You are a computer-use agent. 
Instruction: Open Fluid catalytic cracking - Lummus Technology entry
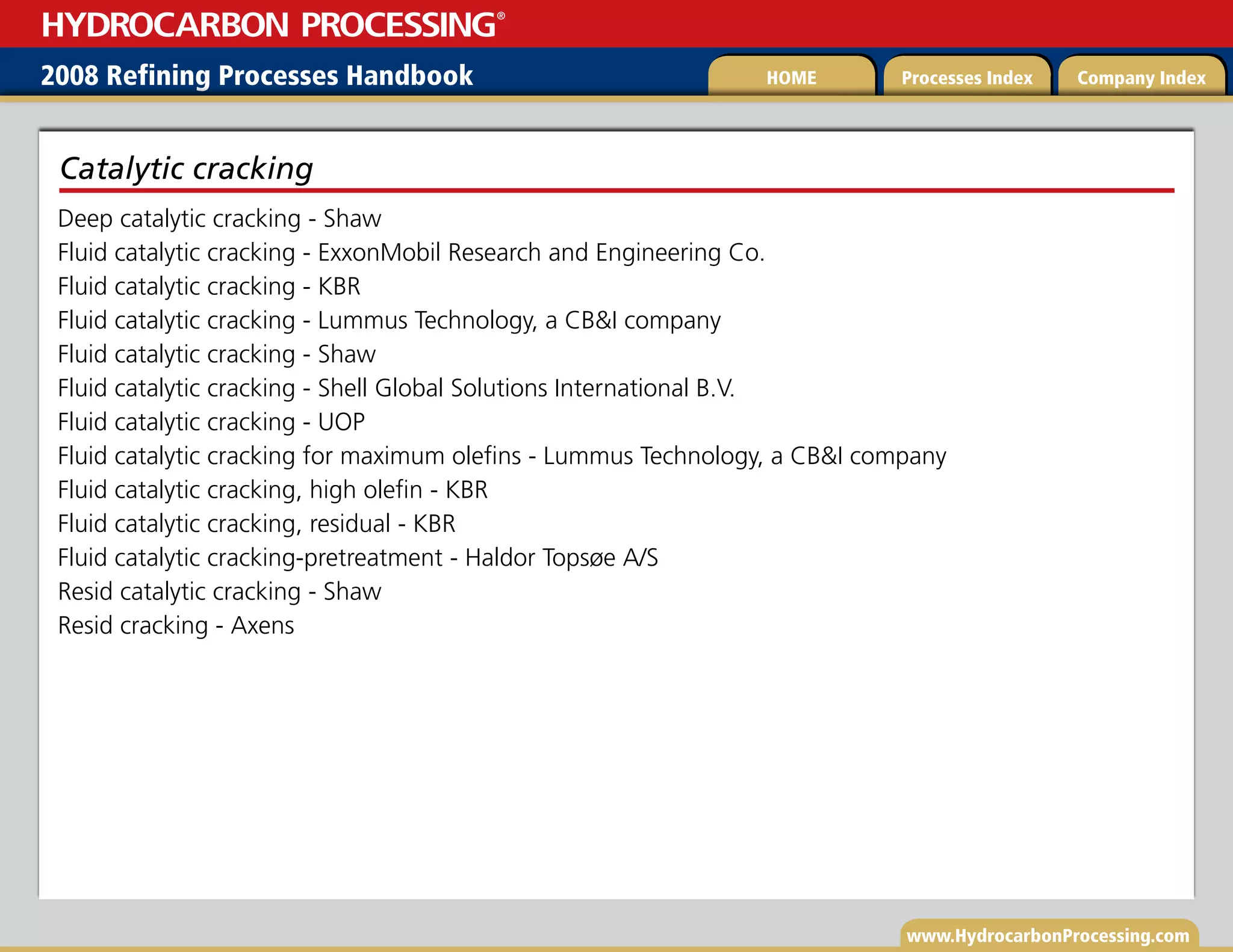click(x=389, y=321)
